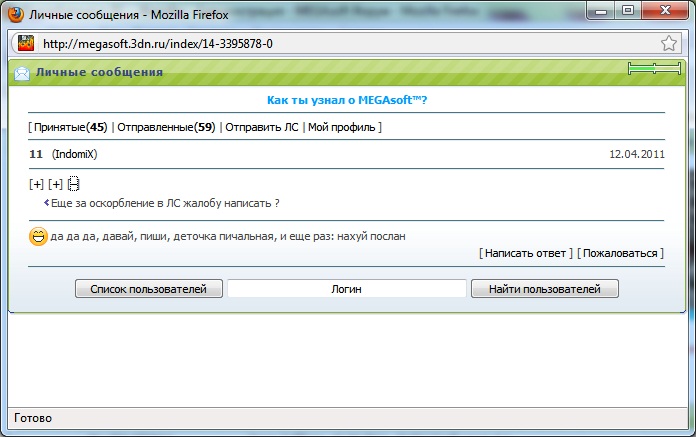Click the Список пользователей button

[149, 289]
